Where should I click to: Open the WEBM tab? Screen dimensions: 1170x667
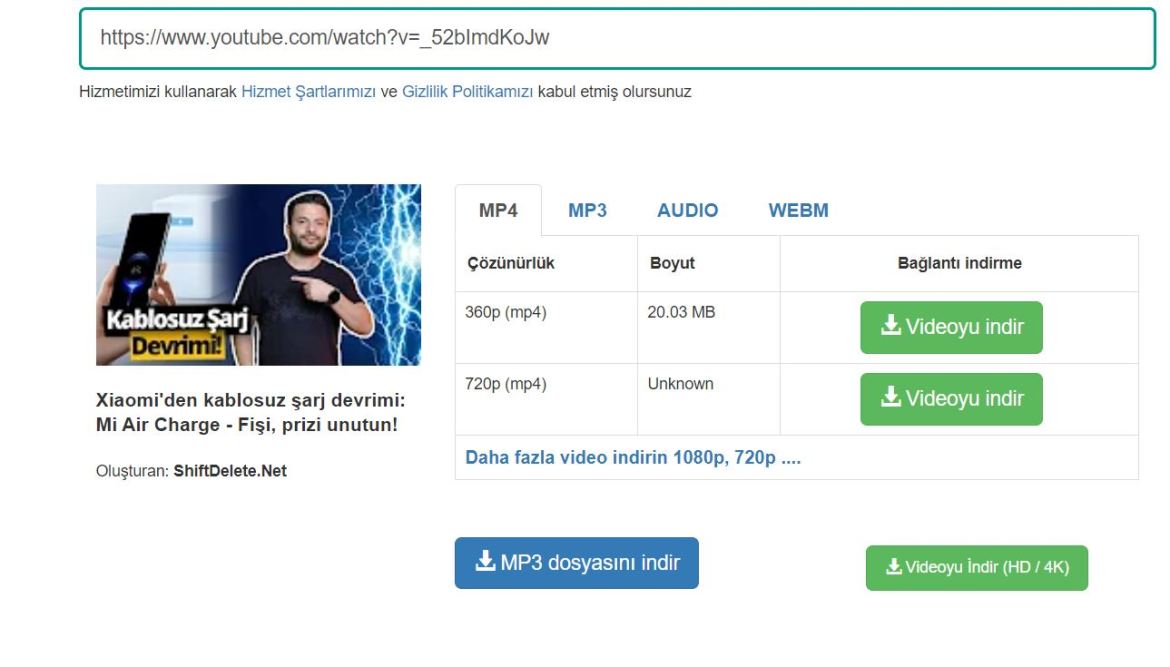(x=799, y=210)
